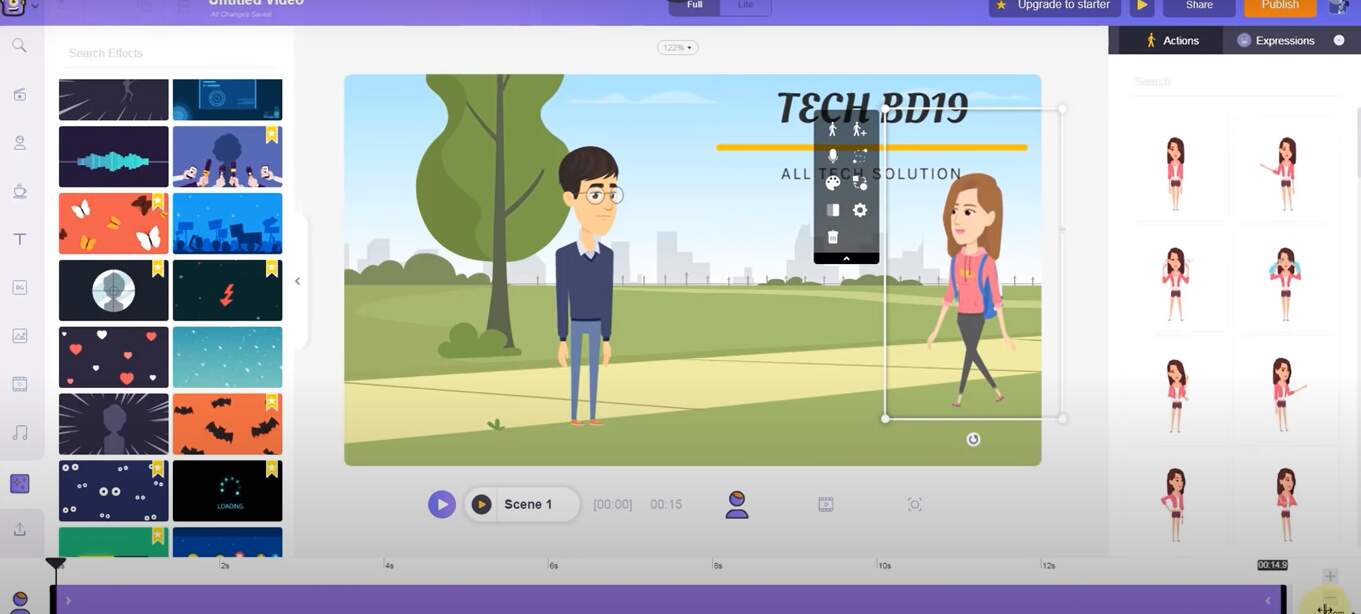Image resolution: width=1361 pixels, height=614 pixels.
Task: Open the Images library in the sidebar
Action: tap(19, 336)
